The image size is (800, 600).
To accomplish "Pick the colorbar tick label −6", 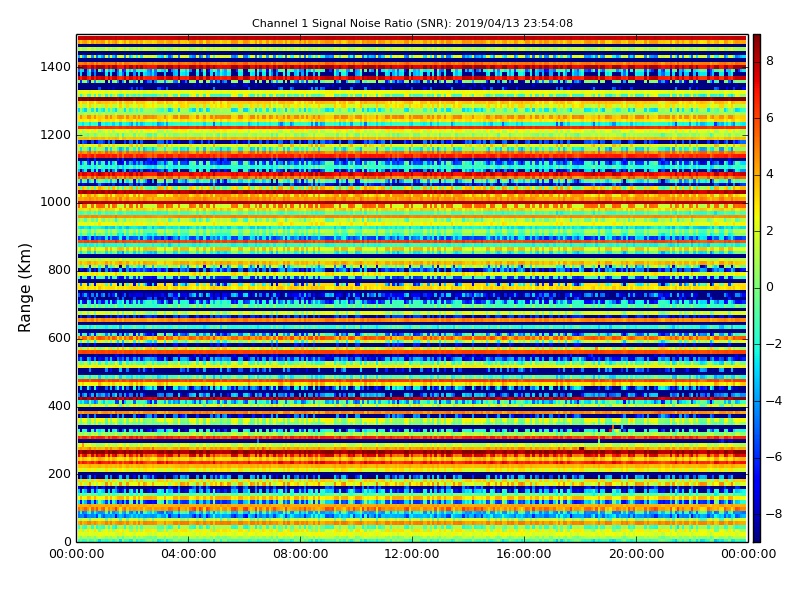I will click(773, 457).
